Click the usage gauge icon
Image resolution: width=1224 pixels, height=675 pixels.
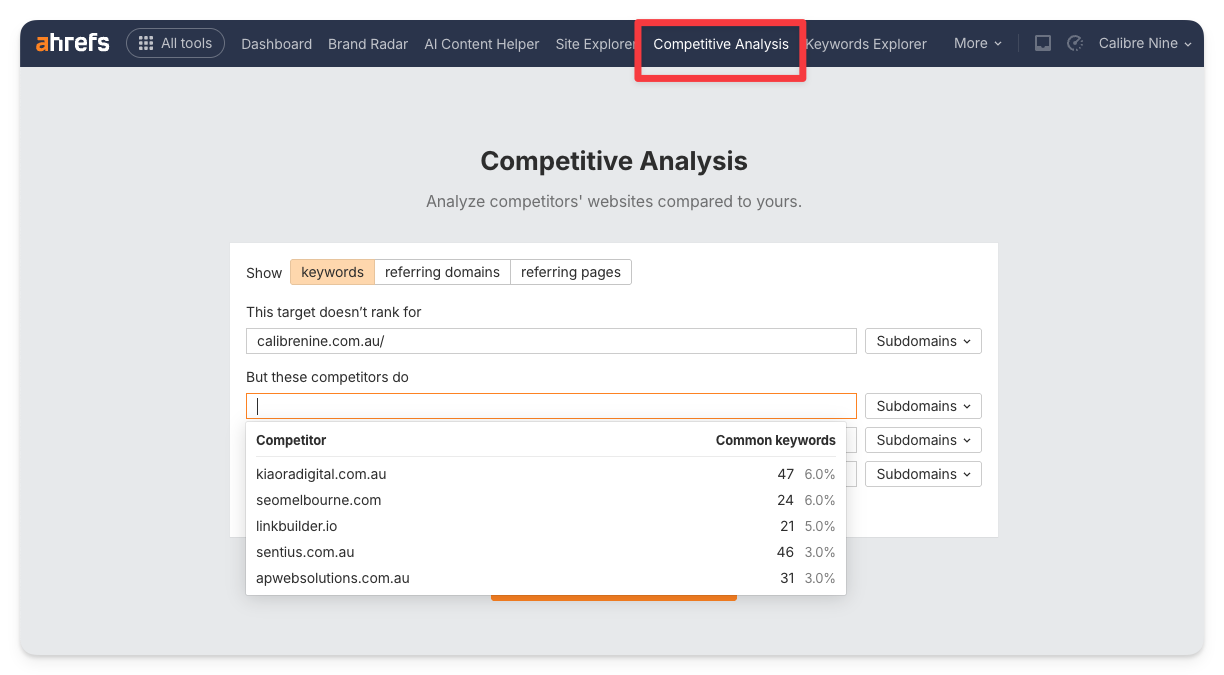click(1075, 43)
